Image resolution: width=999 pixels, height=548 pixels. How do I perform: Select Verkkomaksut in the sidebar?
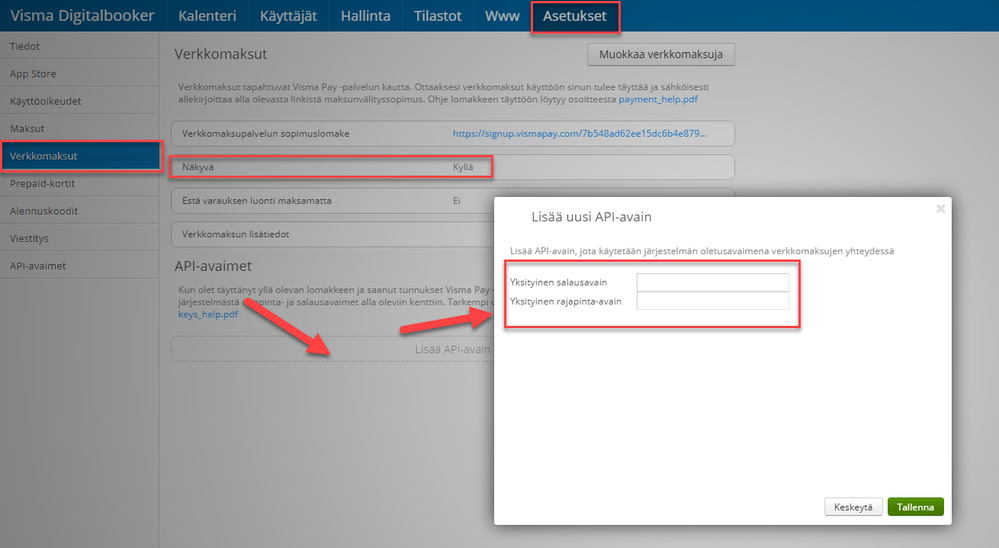80,155
